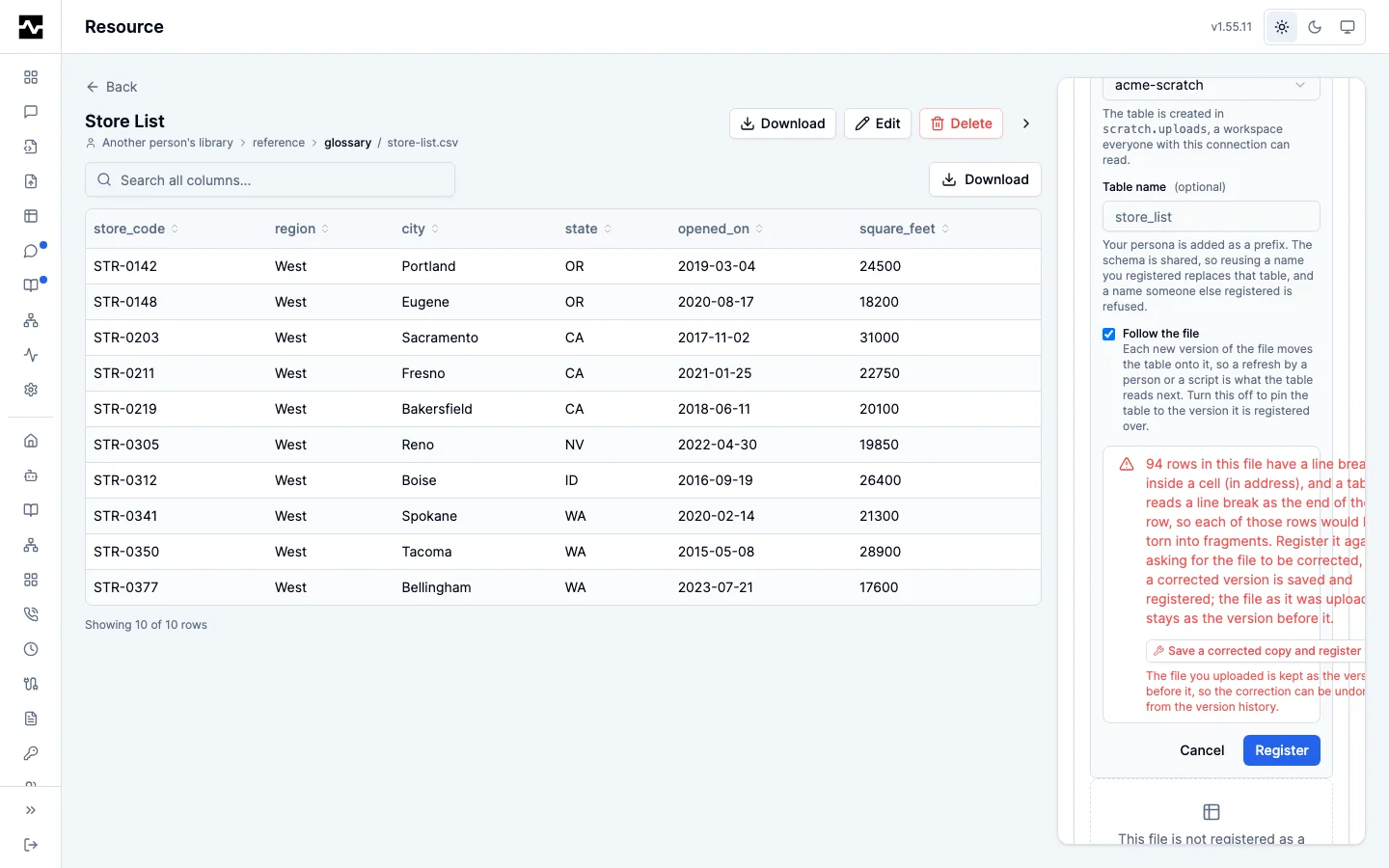Select the NV state cell

click(575, 445)
